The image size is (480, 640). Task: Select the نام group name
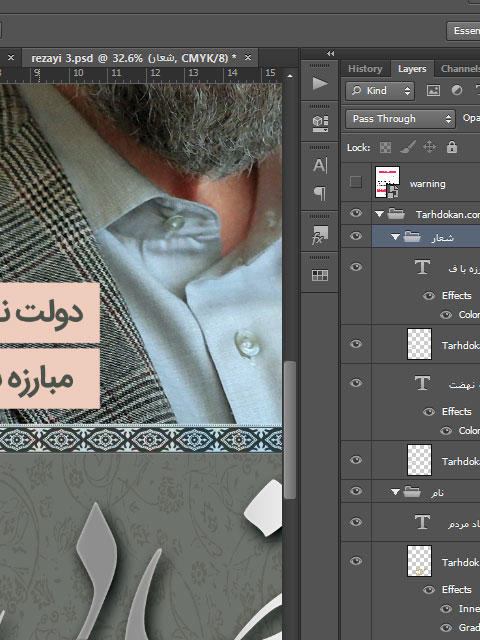(x=437, y=493)
